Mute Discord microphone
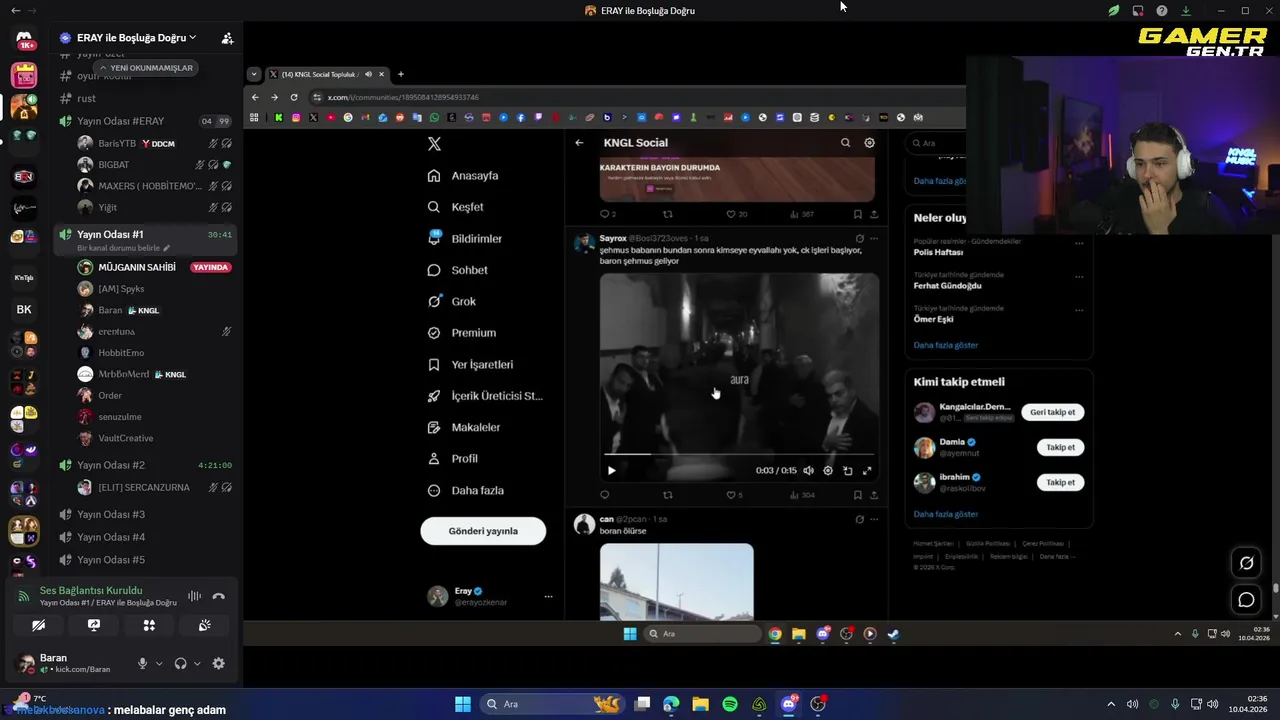 pos(142,663)
